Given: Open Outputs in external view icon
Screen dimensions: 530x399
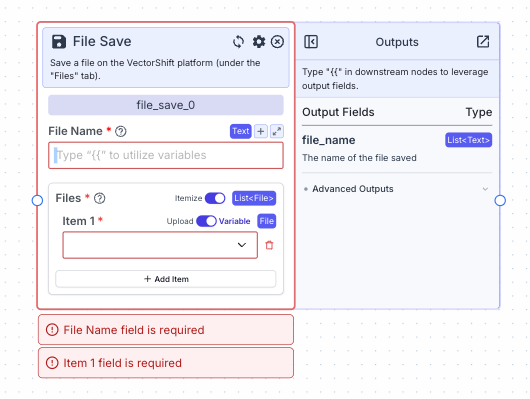Looking at the screenshot, I should 483,42.
